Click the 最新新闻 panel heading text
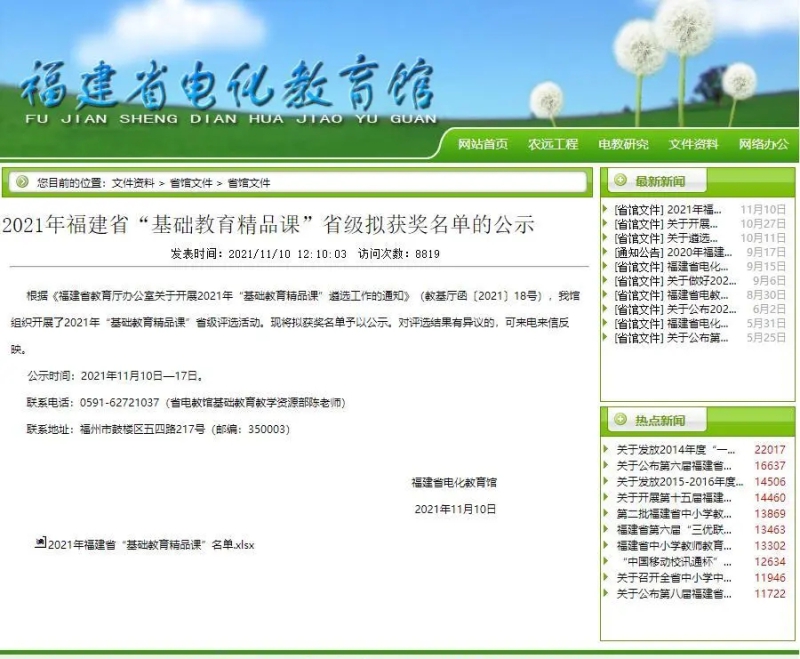 660,181
